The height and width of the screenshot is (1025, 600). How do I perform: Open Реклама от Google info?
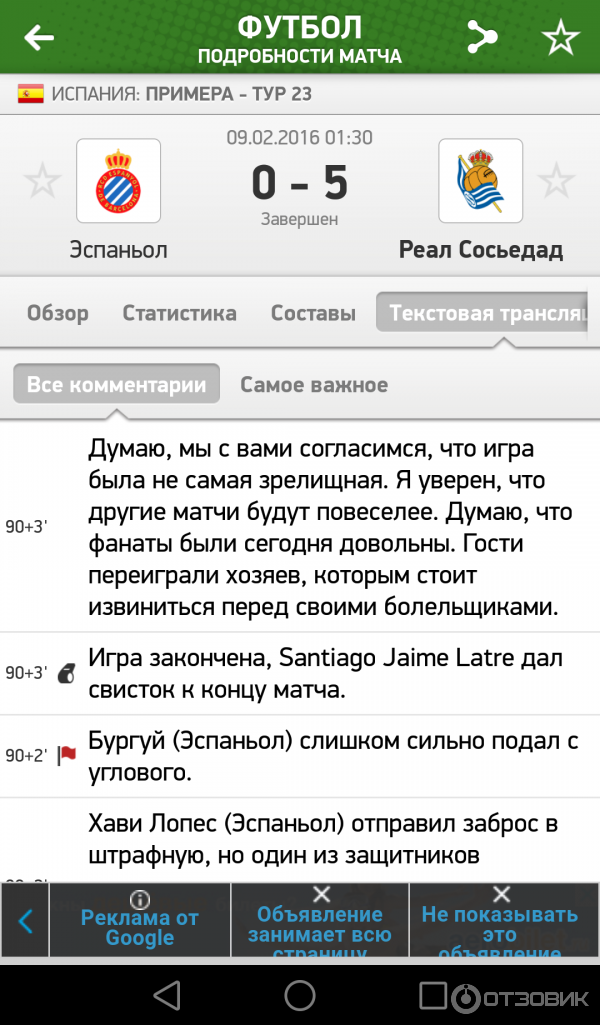point(140,920)
